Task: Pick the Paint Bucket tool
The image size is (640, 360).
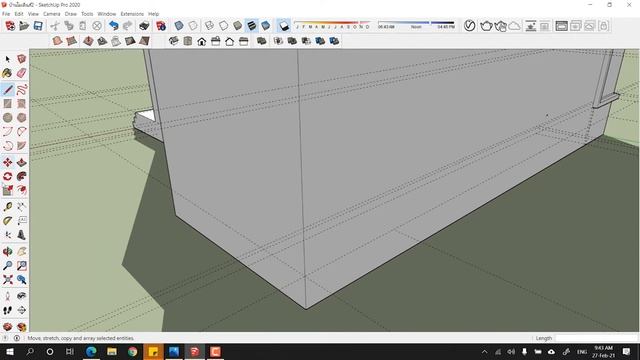Action: click(x=7, y=73)
